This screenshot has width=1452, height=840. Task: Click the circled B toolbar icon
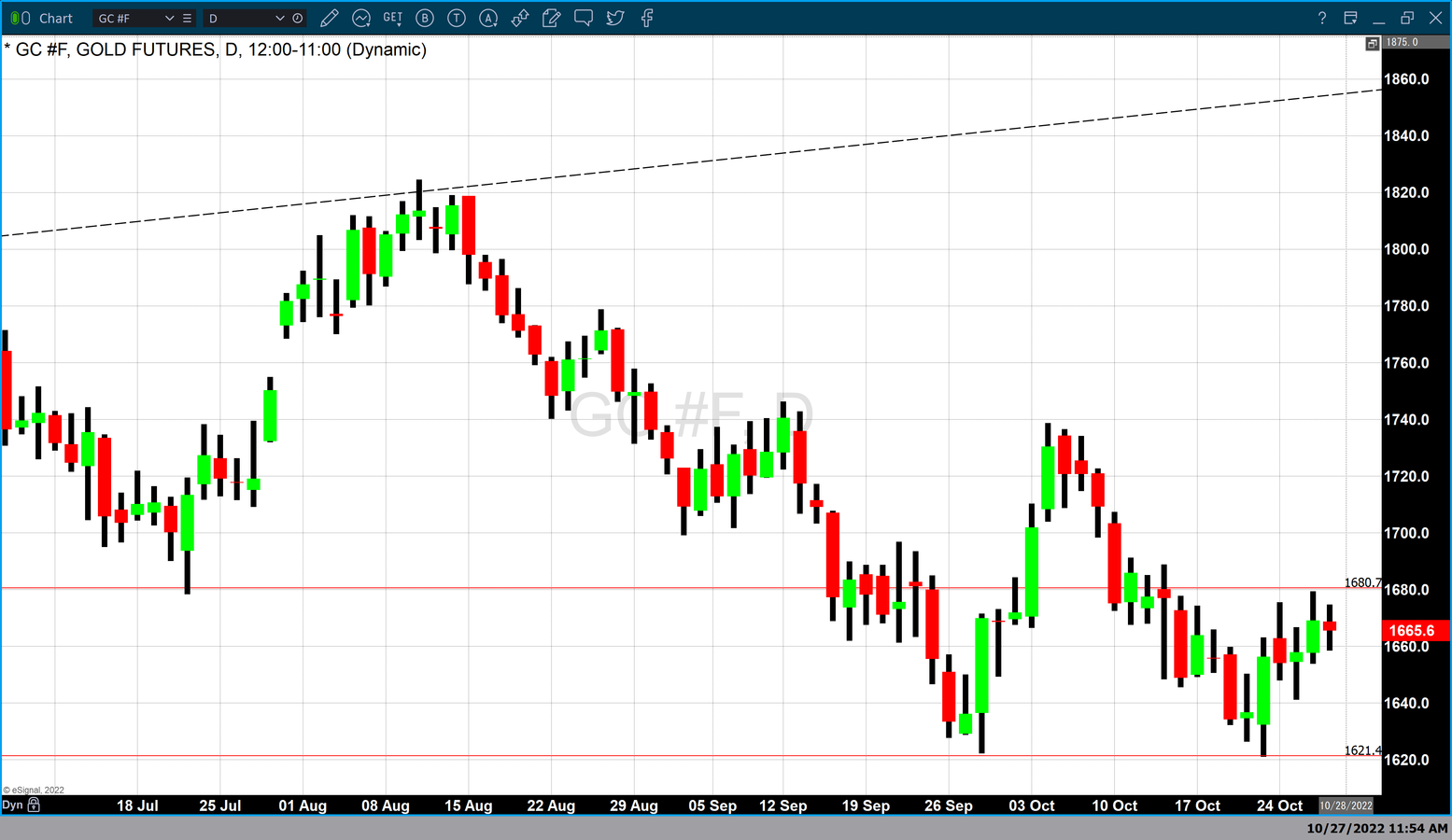pos(425,18)
